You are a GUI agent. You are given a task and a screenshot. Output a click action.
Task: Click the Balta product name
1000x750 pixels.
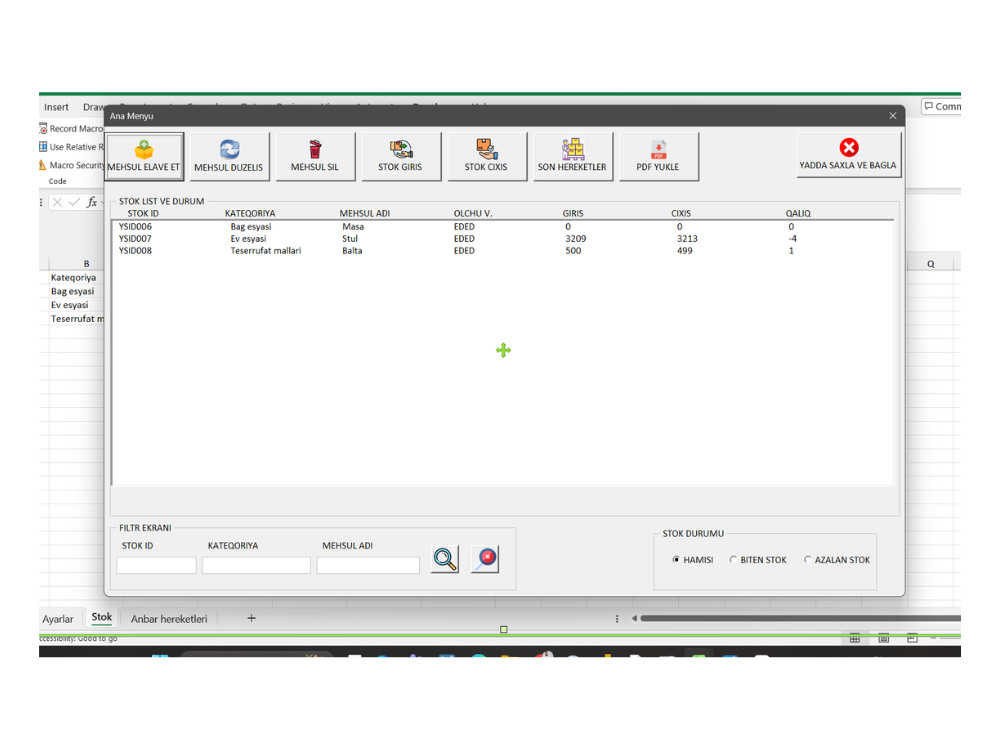pyautogui.click(x=352, y=251)
